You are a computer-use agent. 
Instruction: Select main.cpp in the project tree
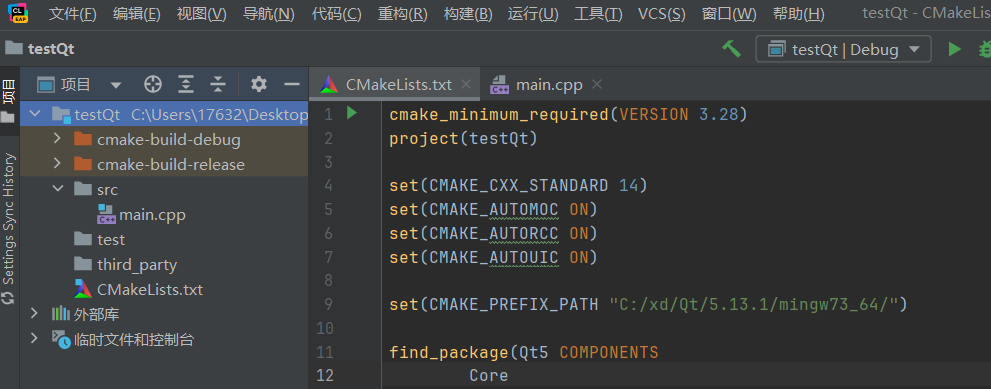coord(142,215)
